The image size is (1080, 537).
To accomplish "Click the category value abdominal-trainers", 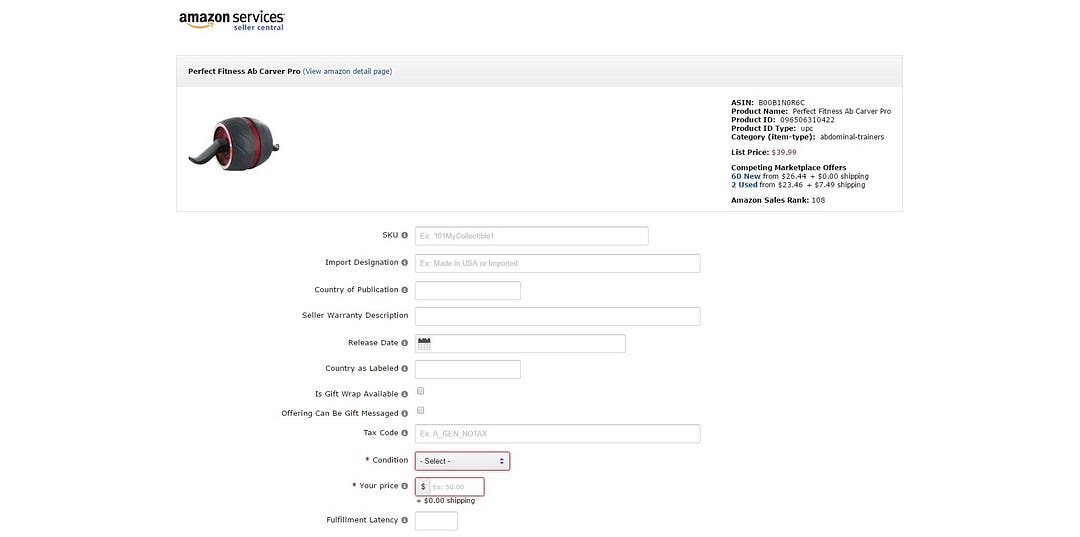I will 852,137.
